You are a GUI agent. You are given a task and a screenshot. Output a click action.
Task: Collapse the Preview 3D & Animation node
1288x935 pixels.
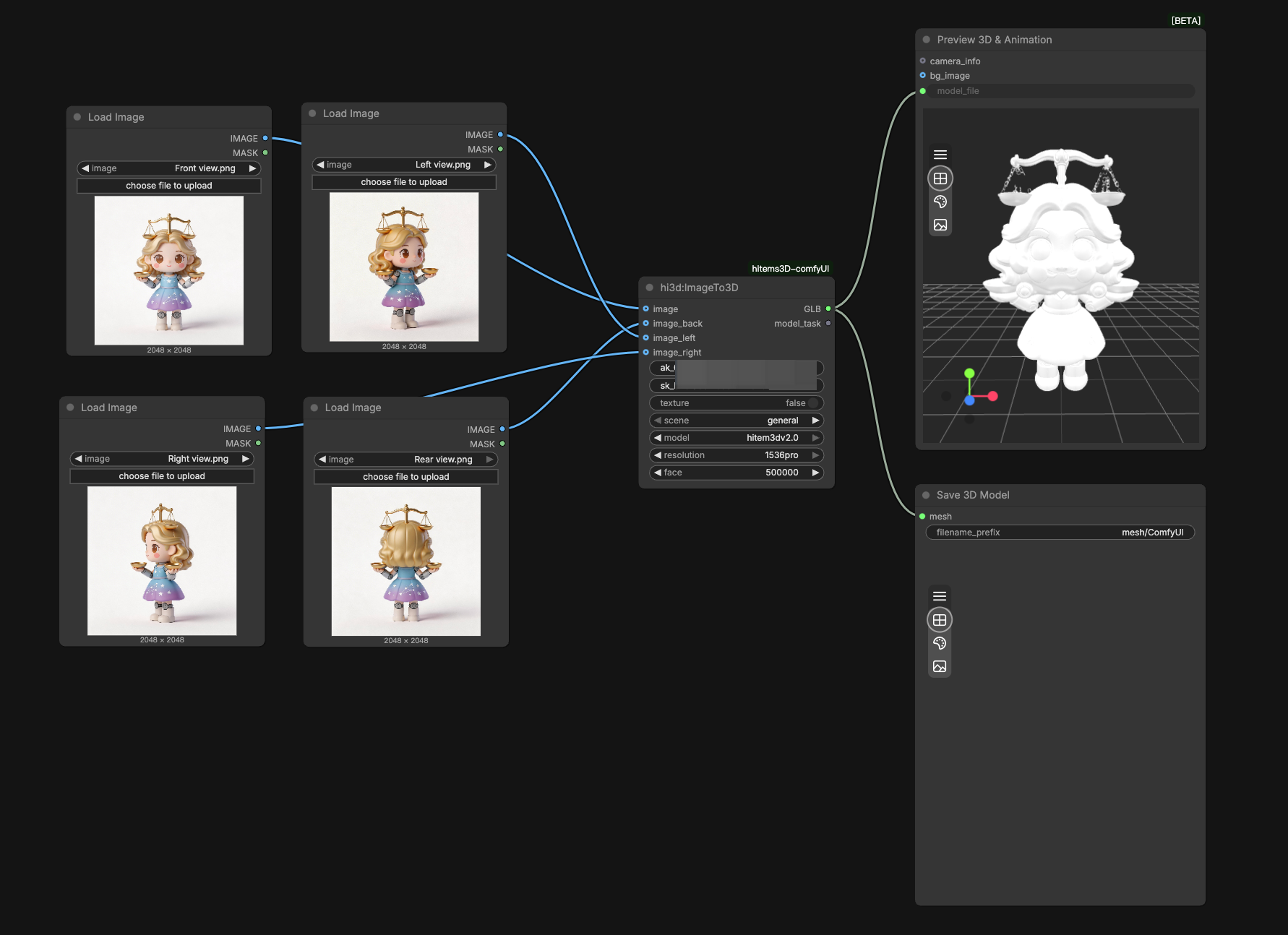[x=926, y=40]
